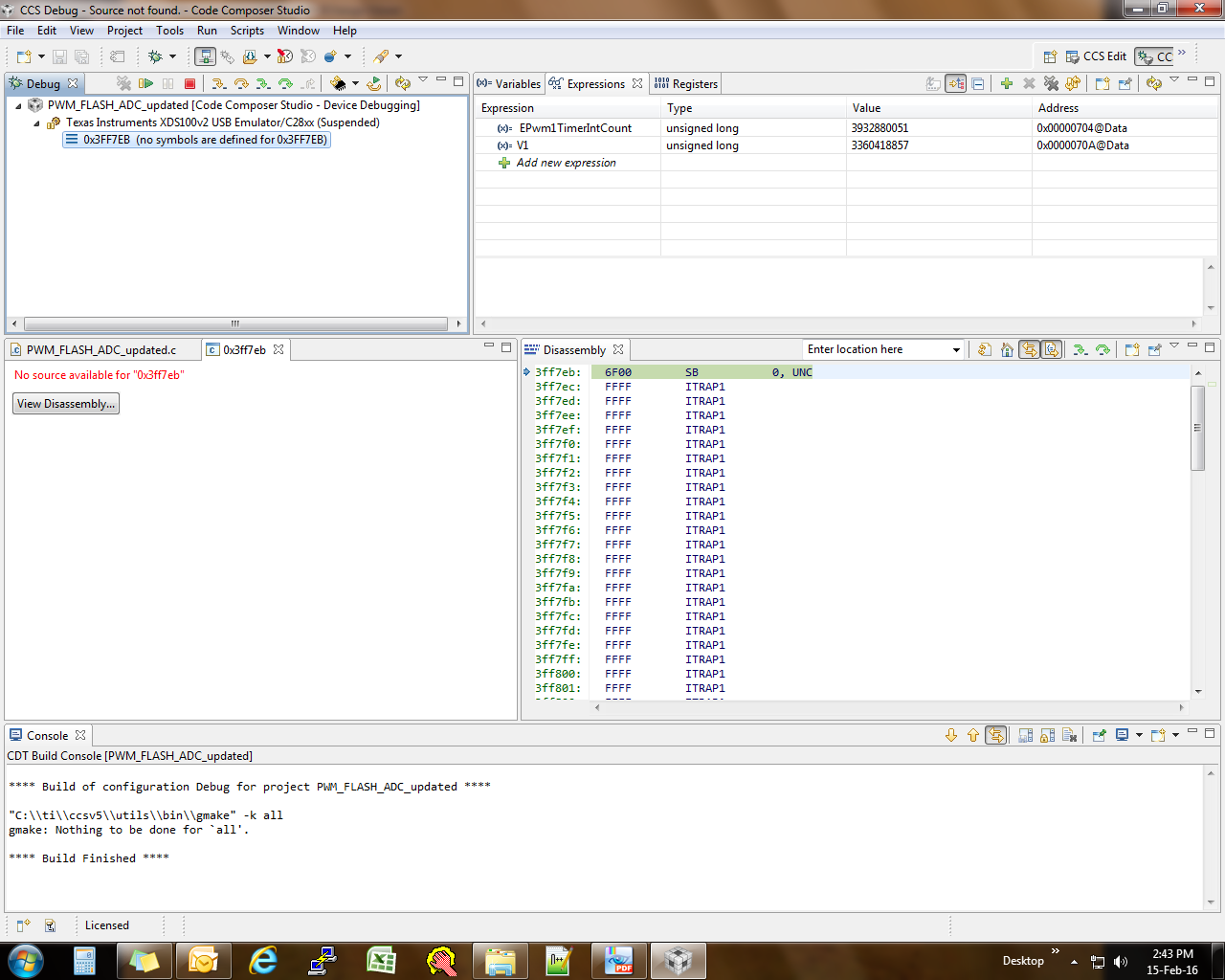Click Step Into in Debug view toolbar
The image size is (1225, 980).
tap(218, 83)
